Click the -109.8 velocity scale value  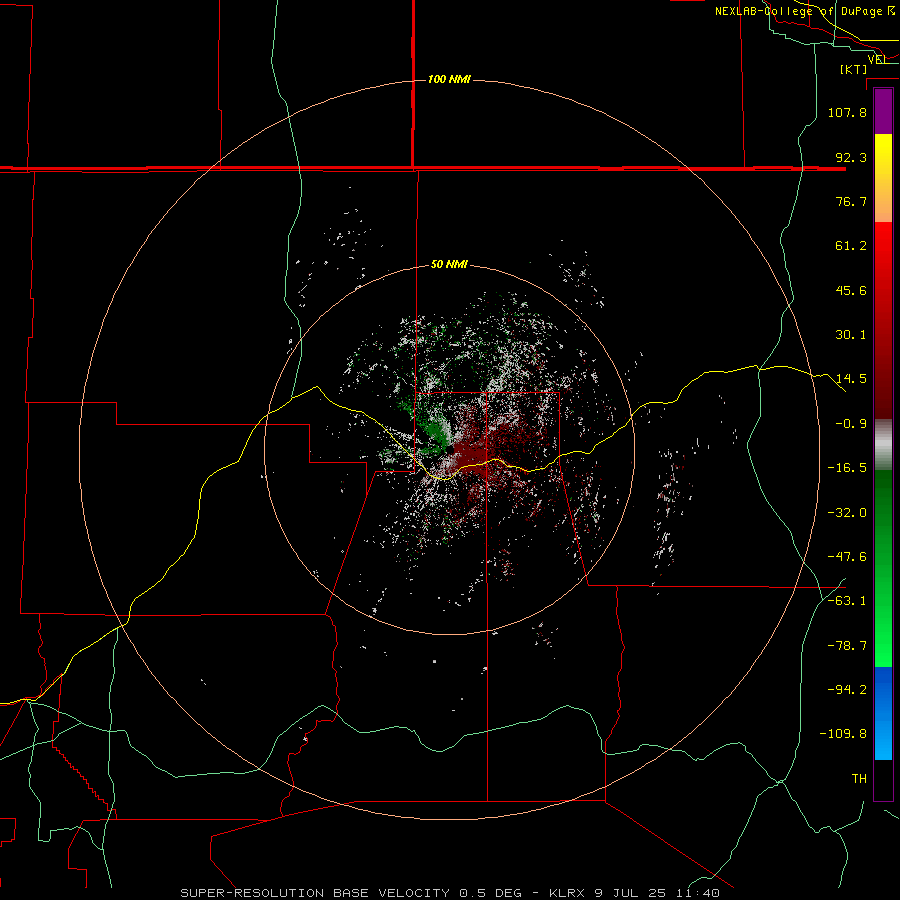[843, 734]
